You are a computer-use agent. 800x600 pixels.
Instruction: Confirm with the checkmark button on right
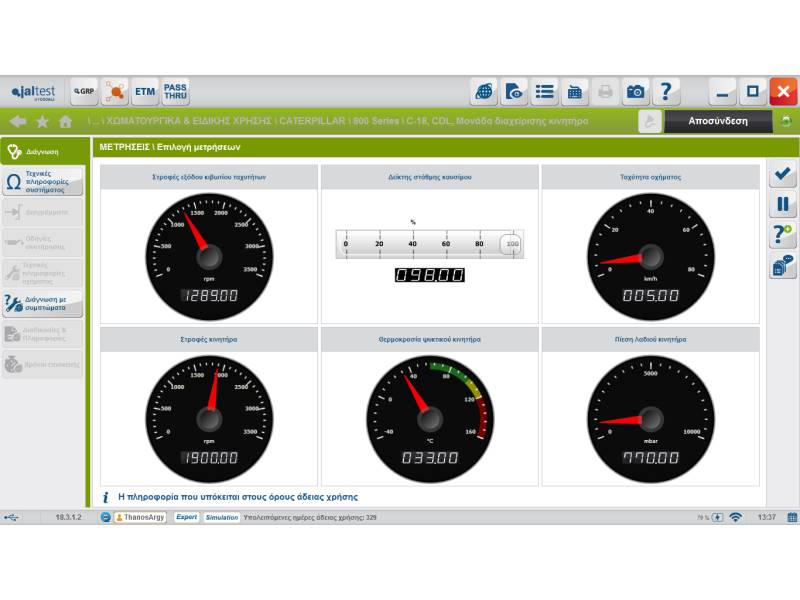(x=782, y=174)
